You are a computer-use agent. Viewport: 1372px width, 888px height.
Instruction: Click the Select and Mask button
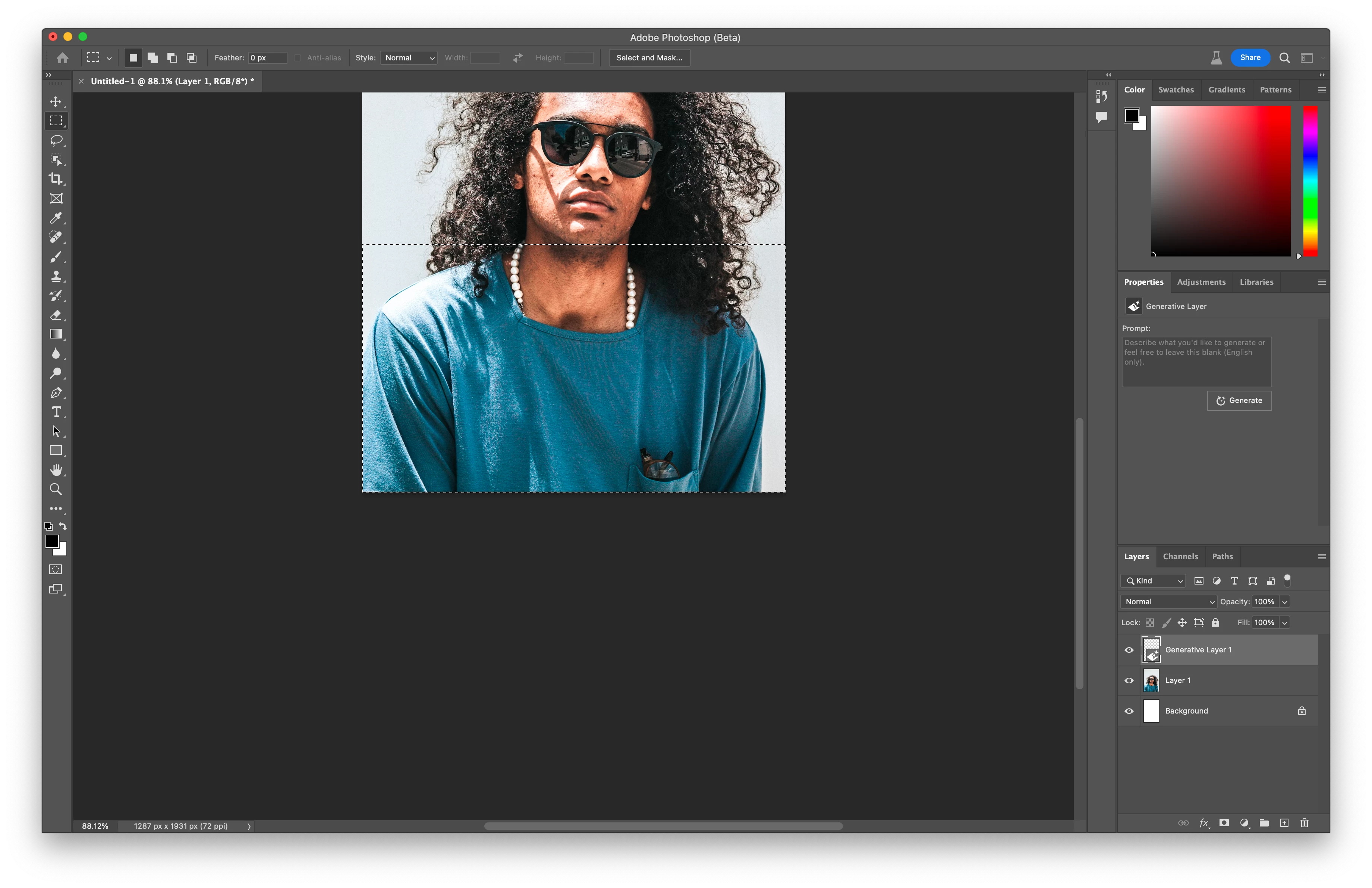(649, 58)
